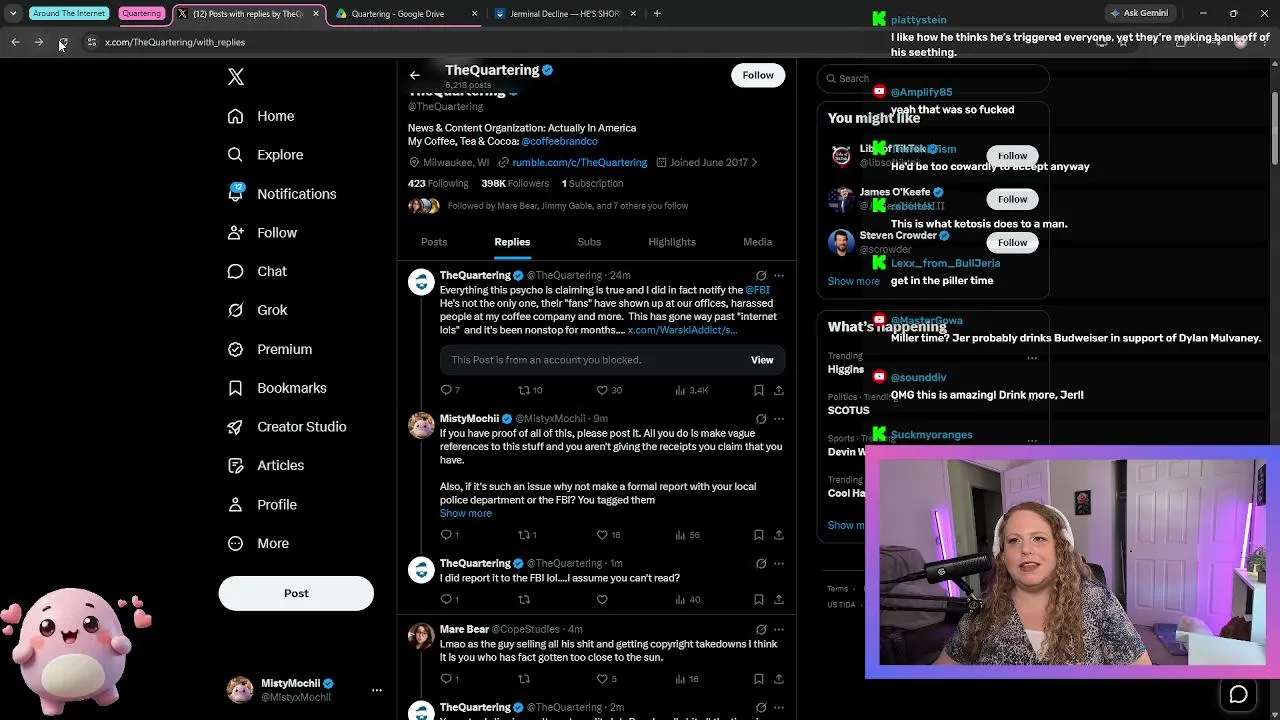Open MistyMochii account switcher menu
The height and width of the screenshot is (720, 1280).
(x=377, y=690)
